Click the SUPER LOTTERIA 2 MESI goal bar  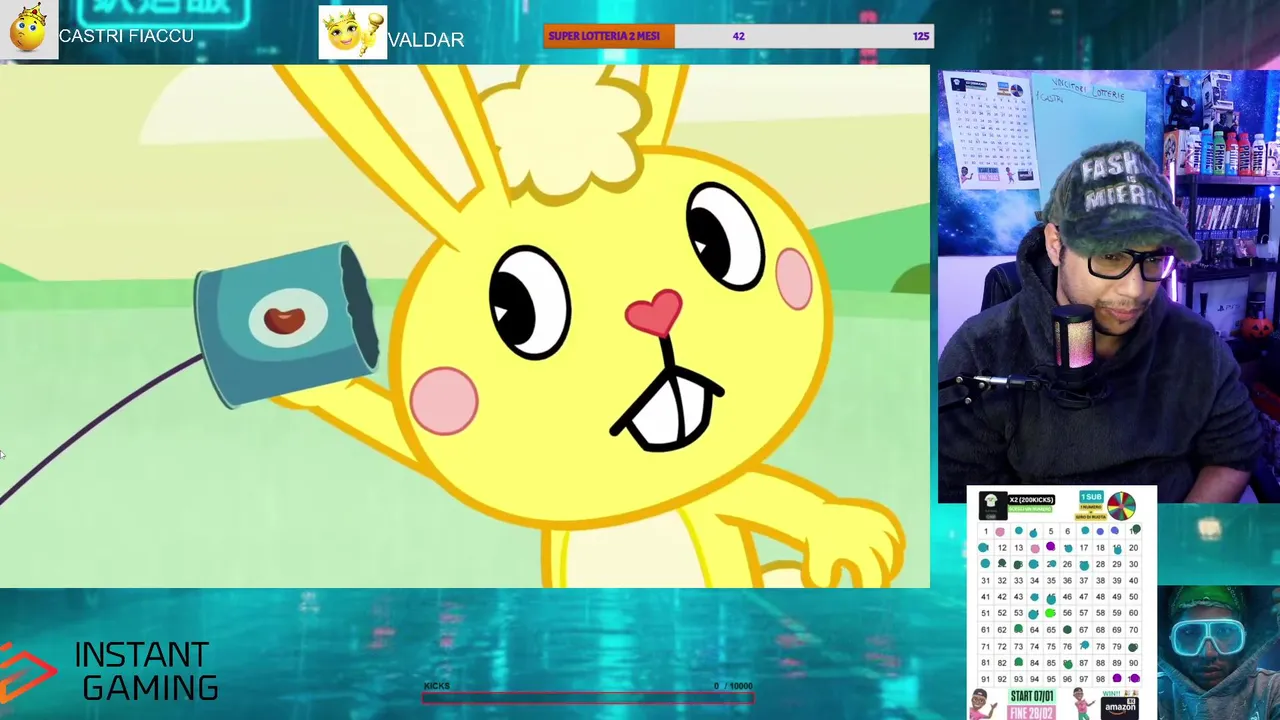pos(739,36)
